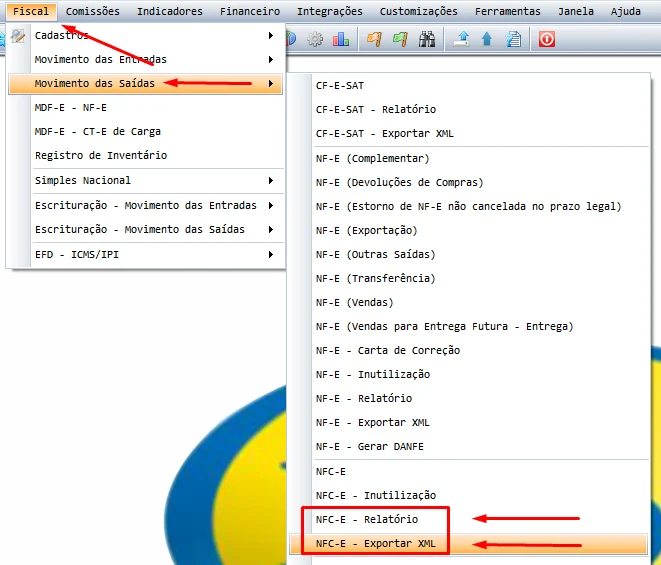
Task: Select NF-E - Exportar XML
Action: pyautogui.click(x=469, y=422)
